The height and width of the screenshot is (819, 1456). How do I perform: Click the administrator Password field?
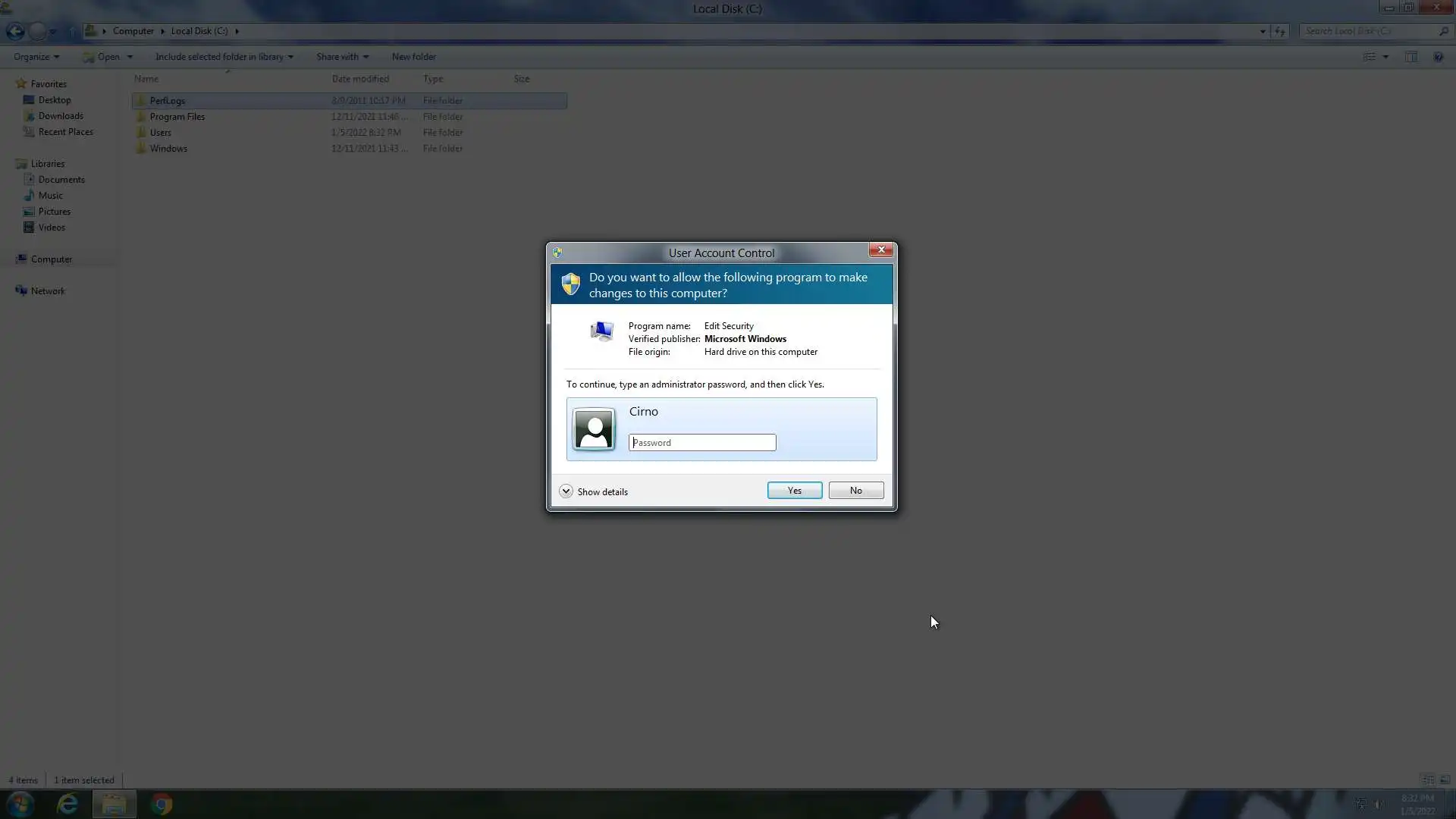point(701,443)
